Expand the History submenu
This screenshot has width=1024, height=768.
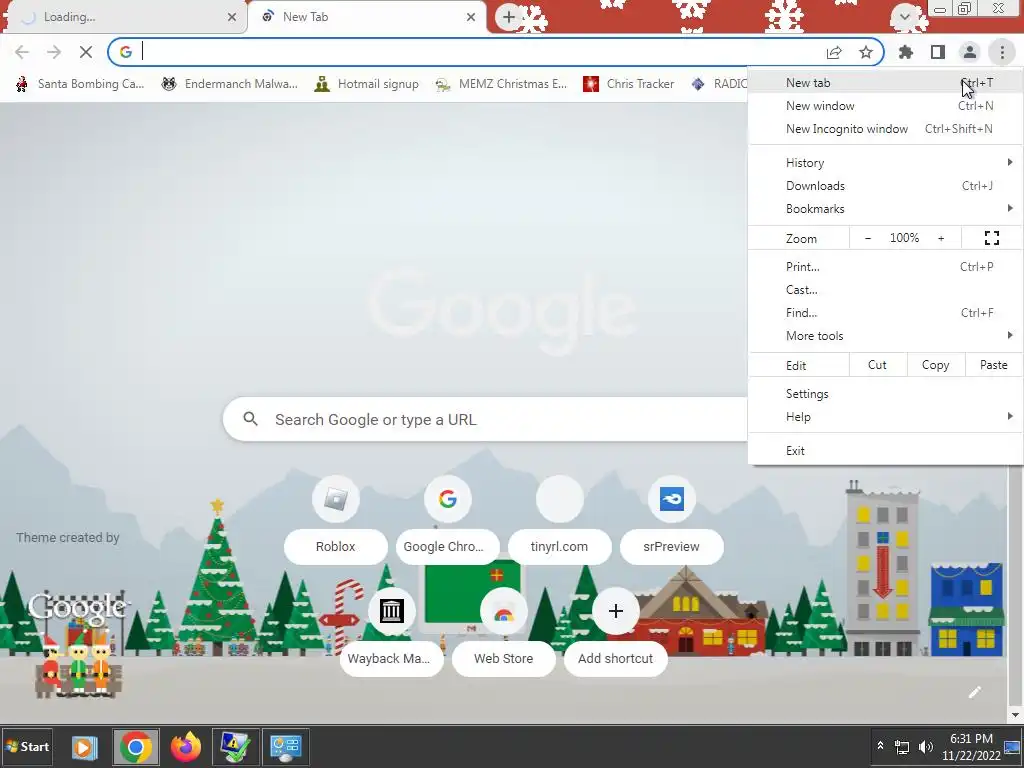[886, 163]
